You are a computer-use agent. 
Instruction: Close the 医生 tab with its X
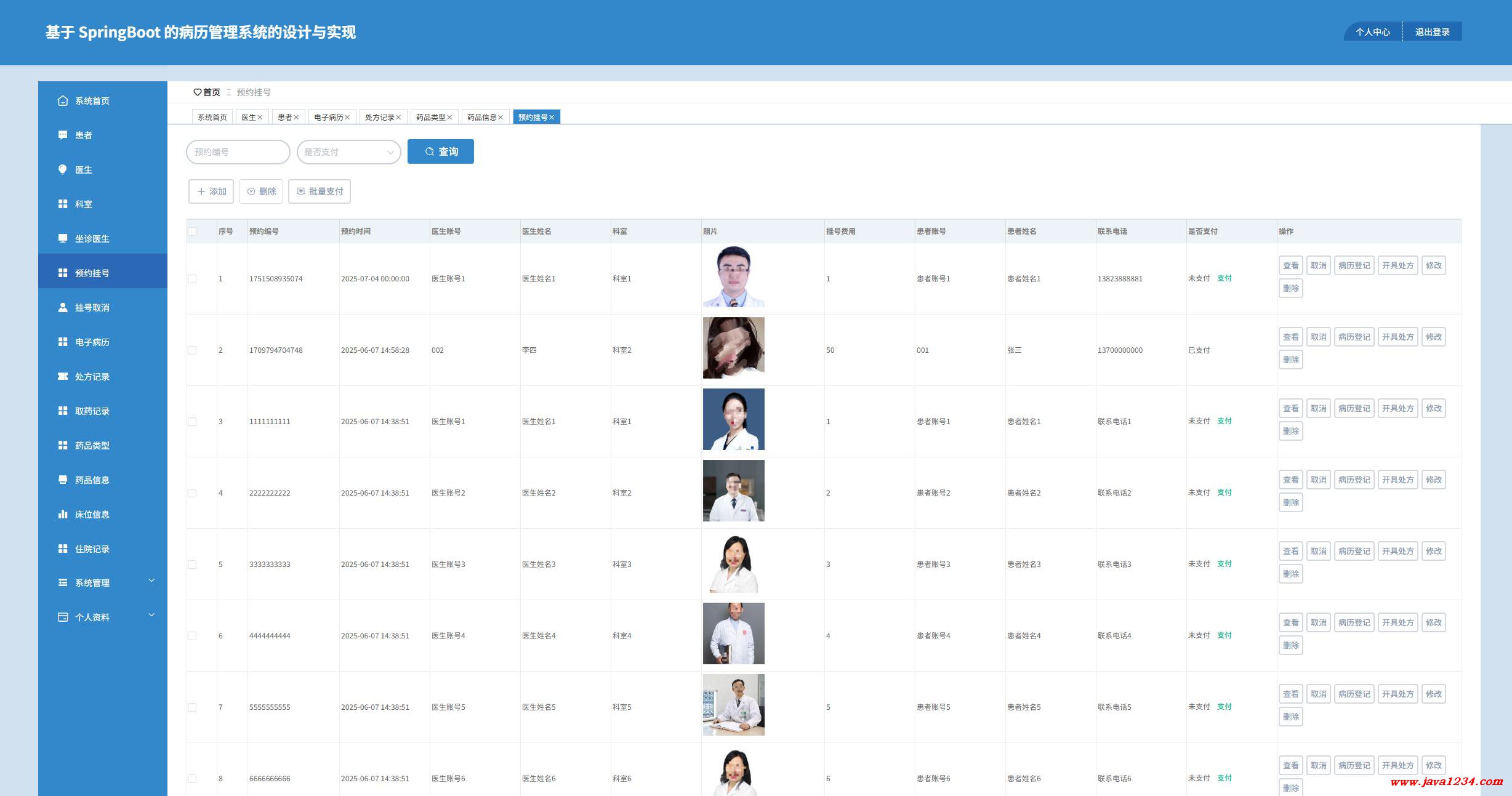click(x=260, y=117)
